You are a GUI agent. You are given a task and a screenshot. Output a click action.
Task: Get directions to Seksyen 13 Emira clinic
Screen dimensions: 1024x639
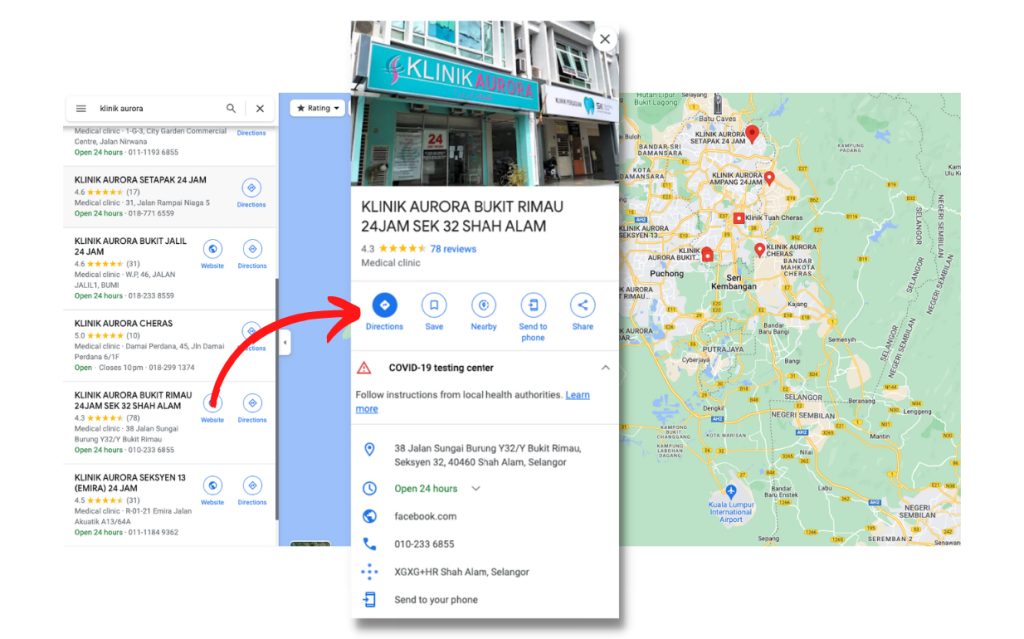click(x=252, y=491)
